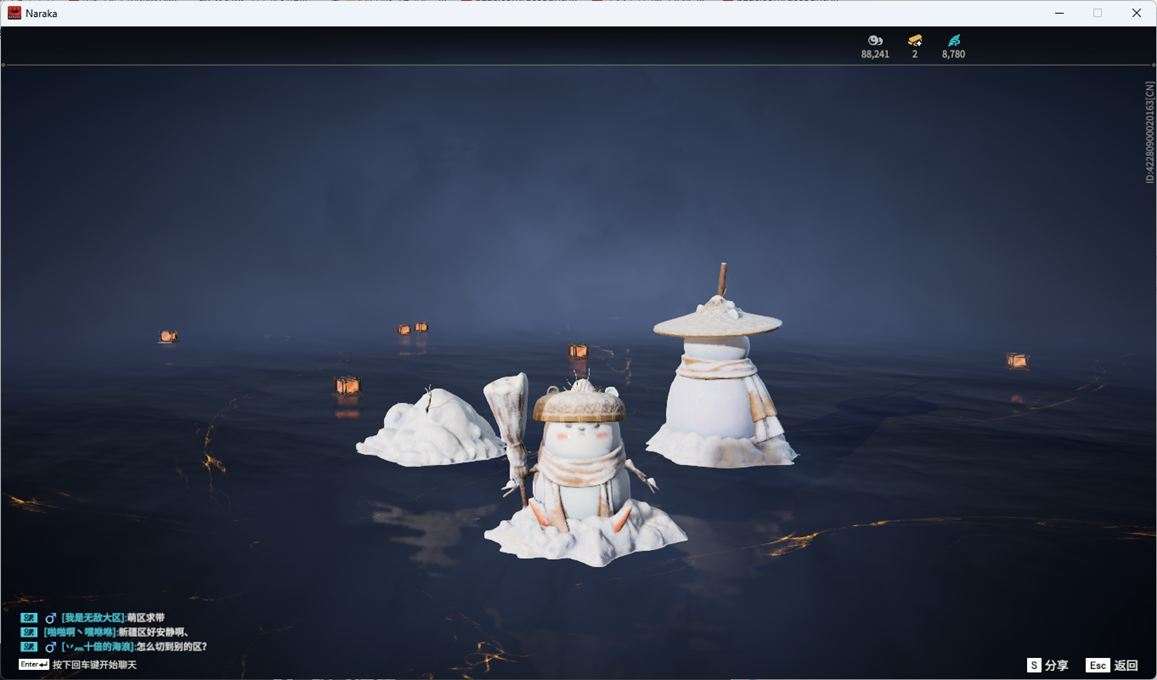Image resolution: width=1157 pixels, height=680 pixels.
Task: Click the channel badge beside 我是无敌大区 message
Action: click(29, 618)
